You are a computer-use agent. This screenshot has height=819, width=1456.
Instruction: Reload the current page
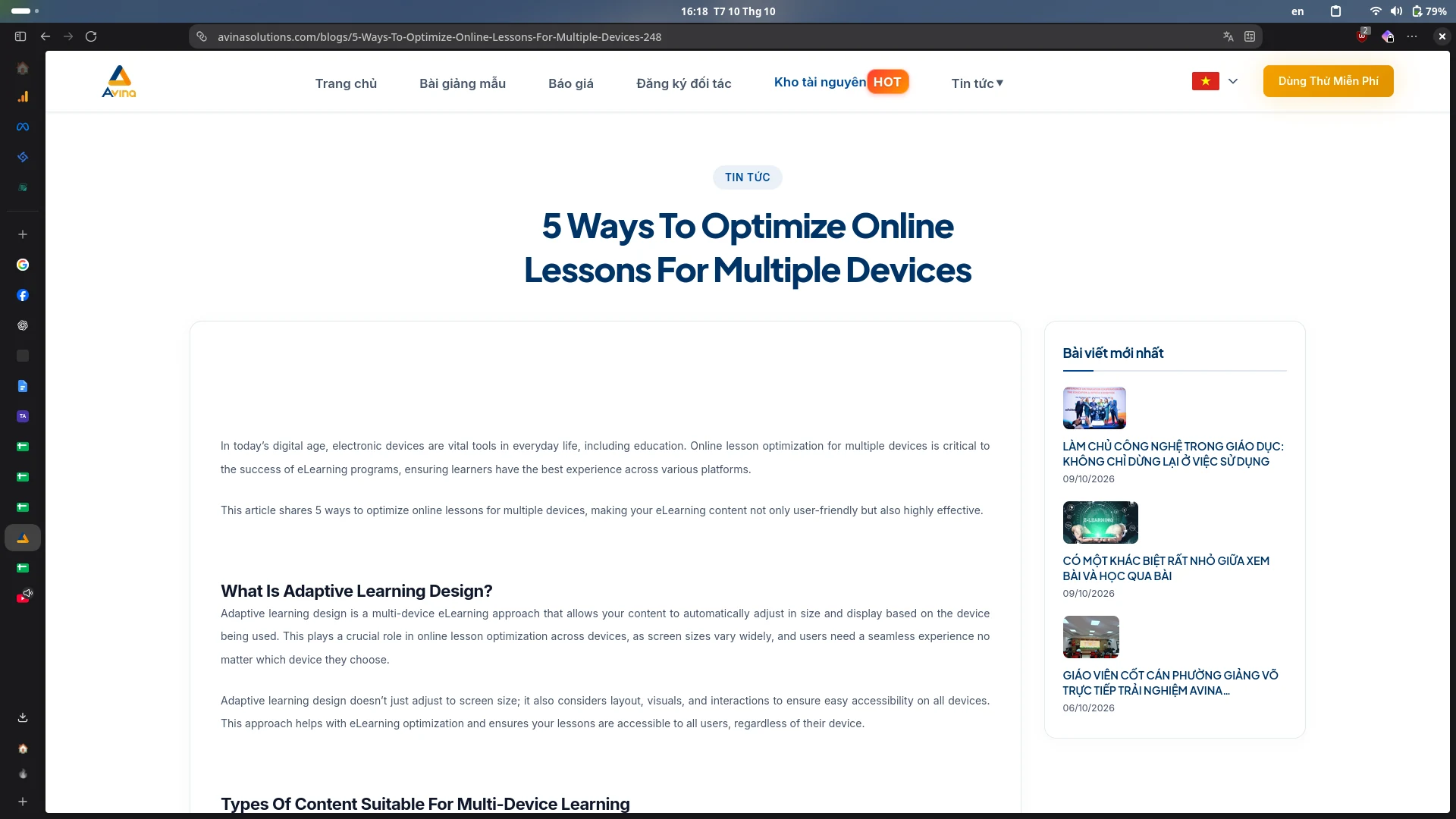[91, 36]
